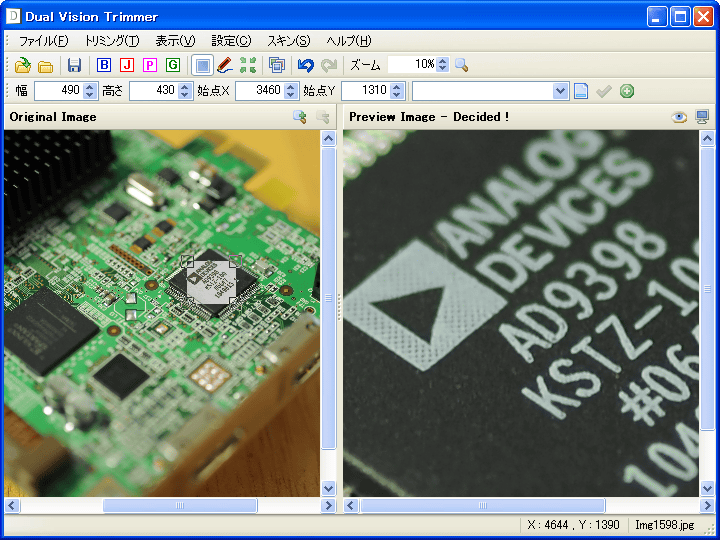Viewport: 720px width, 540px height.
Task: Click Original Image vertical scroll up arrow
Action: [x=328, y=139]
